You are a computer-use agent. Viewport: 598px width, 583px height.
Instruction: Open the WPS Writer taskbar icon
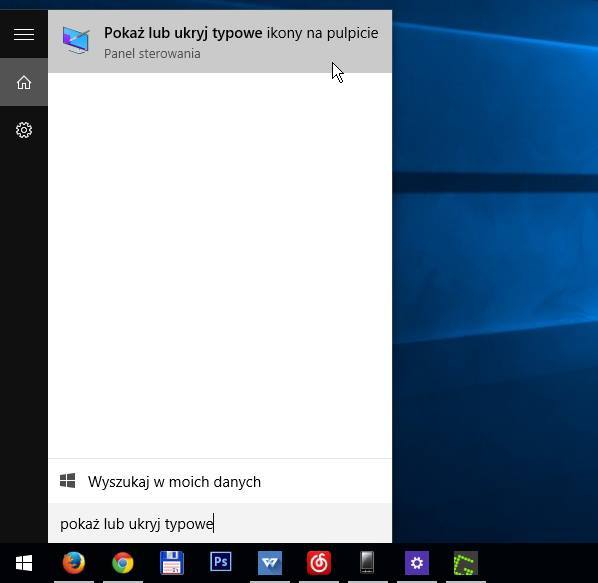(270, 563)
